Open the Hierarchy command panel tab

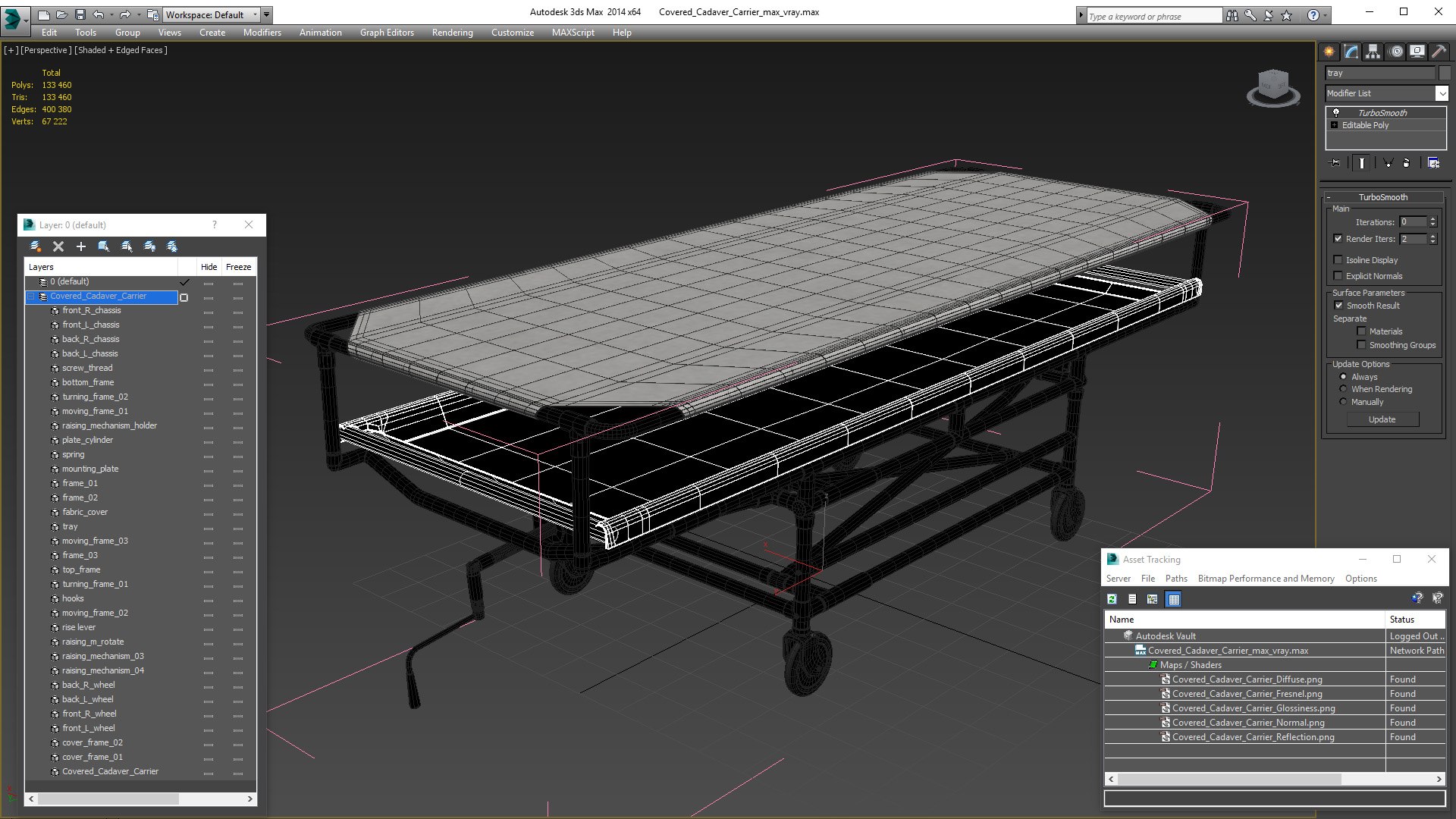click(1373, 52)
